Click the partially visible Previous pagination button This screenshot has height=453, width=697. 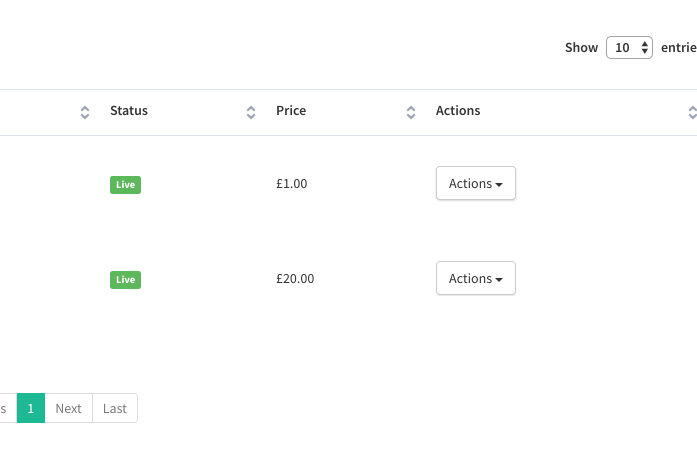(x=7, y=408)
